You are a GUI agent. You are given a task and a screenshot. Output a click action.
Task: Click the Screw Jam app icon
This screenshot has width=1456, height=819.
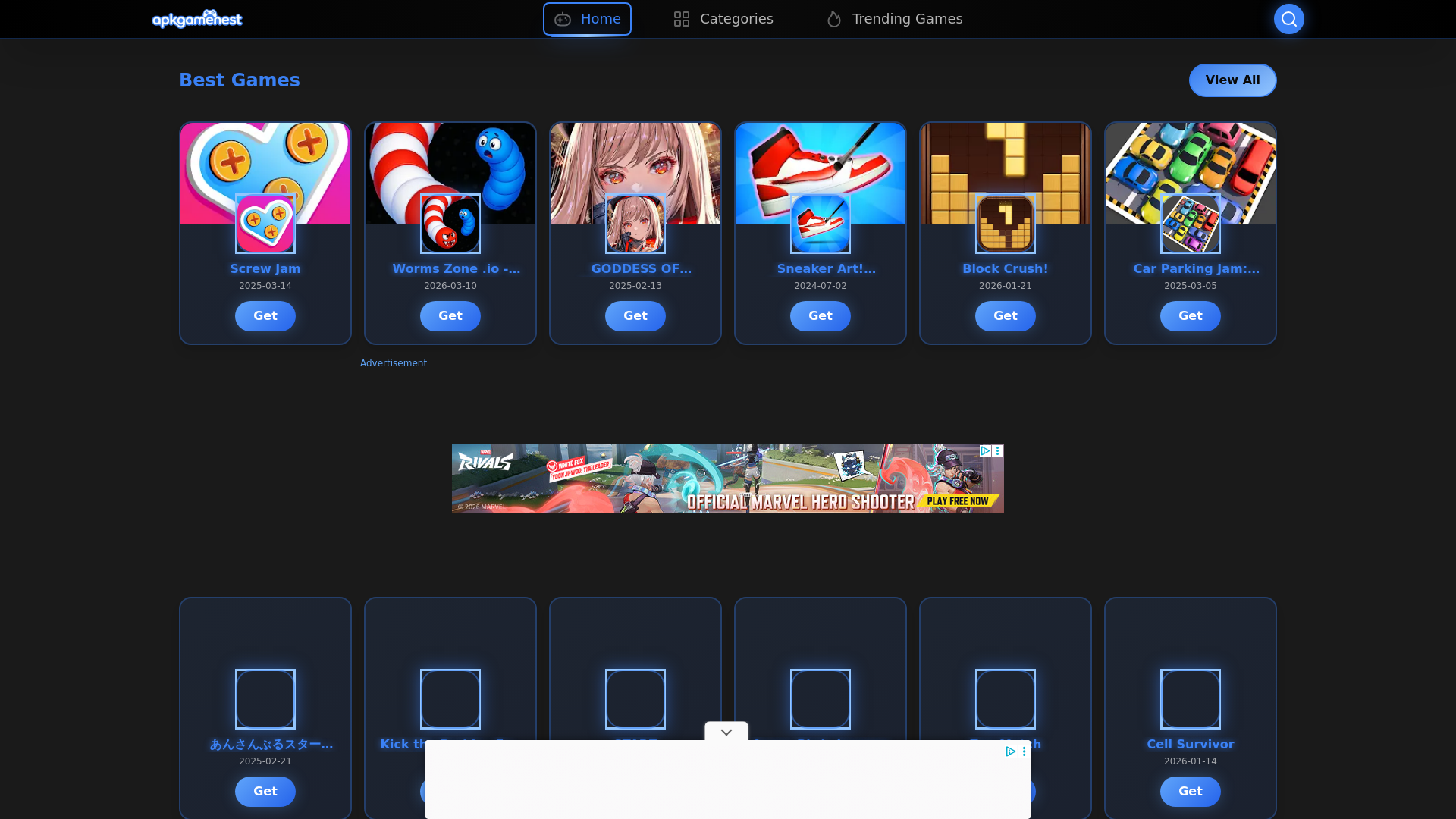click(x=265, y=224)
